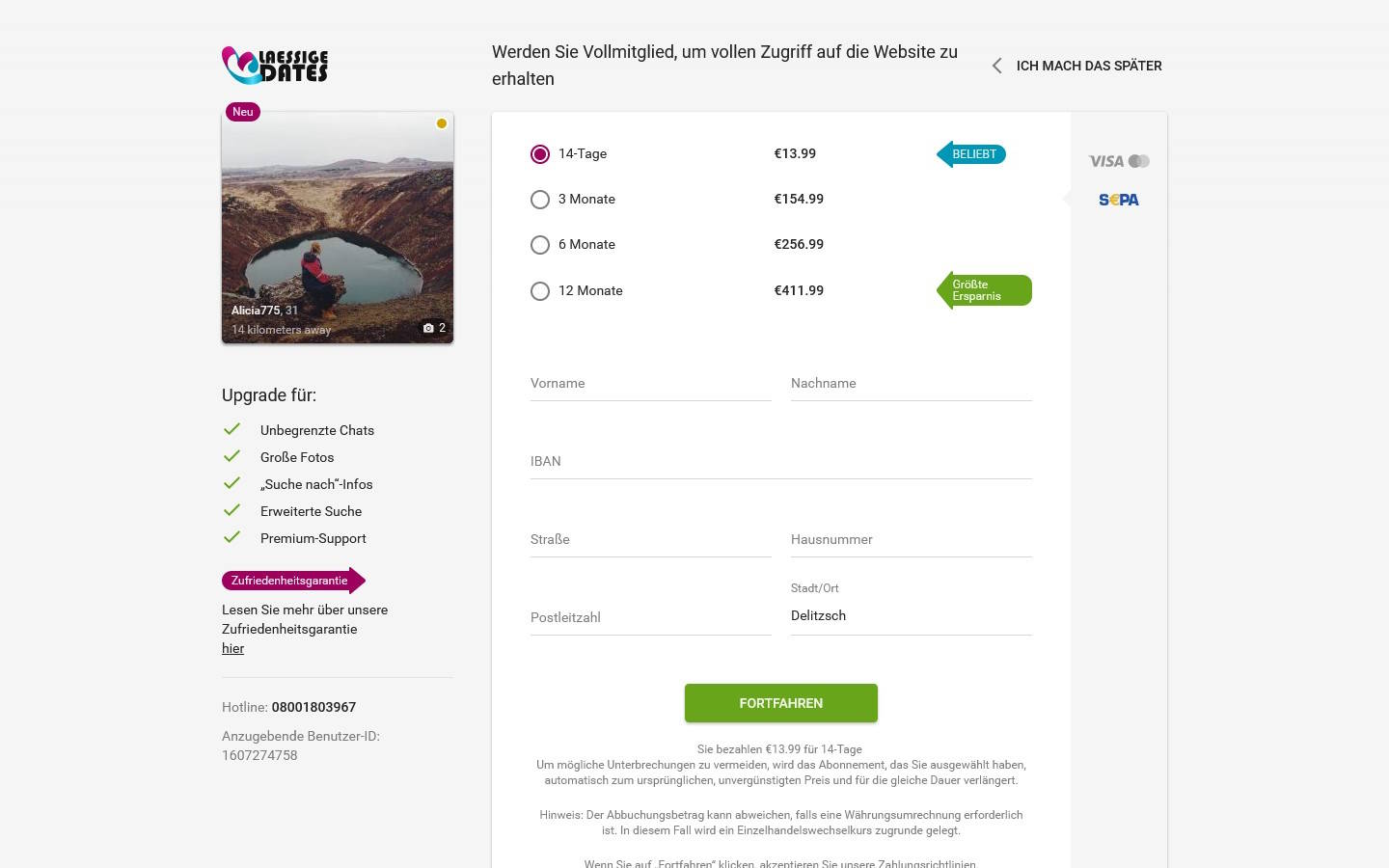1389x868 pixels.
Task: Choose the 6 Monate plan
Action: point(540,245)
